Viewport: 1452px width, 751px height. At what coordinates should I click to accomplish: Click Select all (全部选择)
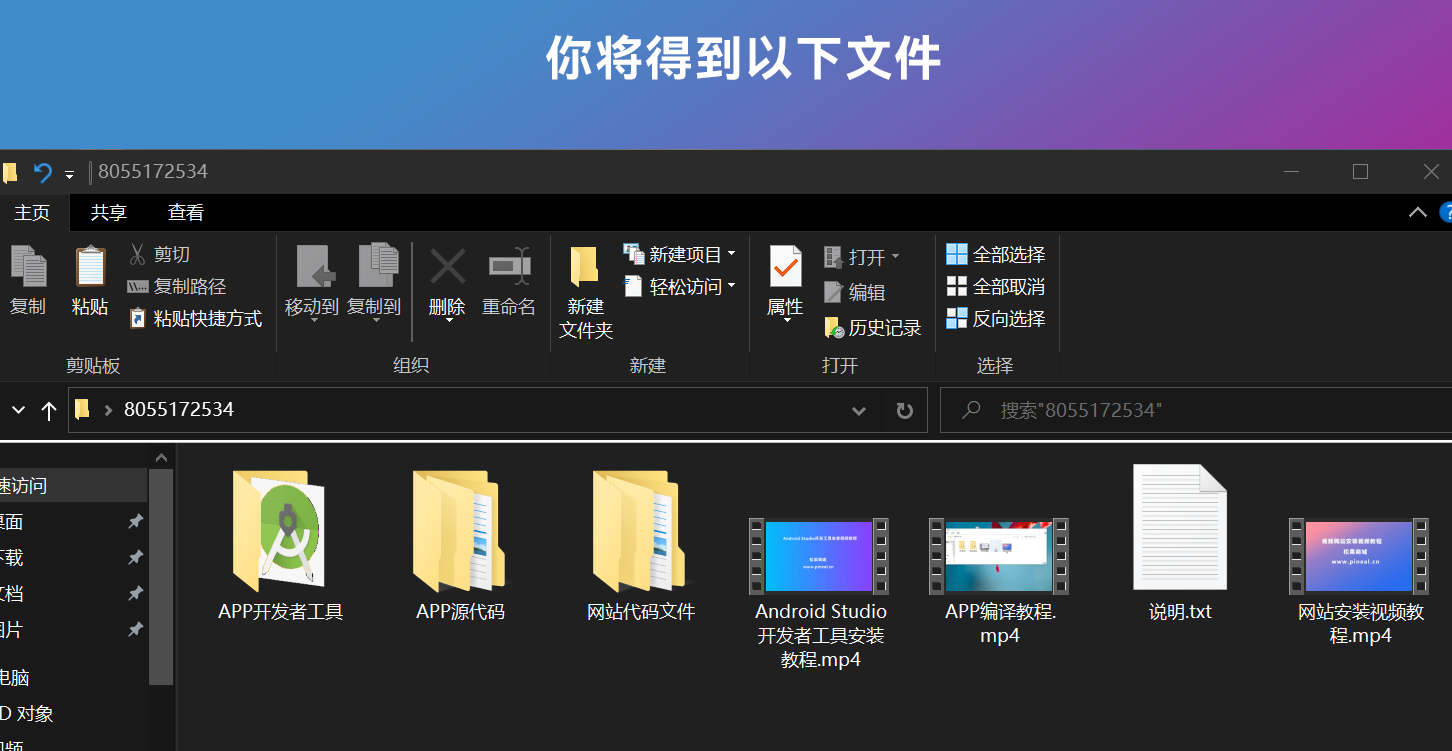pyautogui.click(x=996, y=255)
